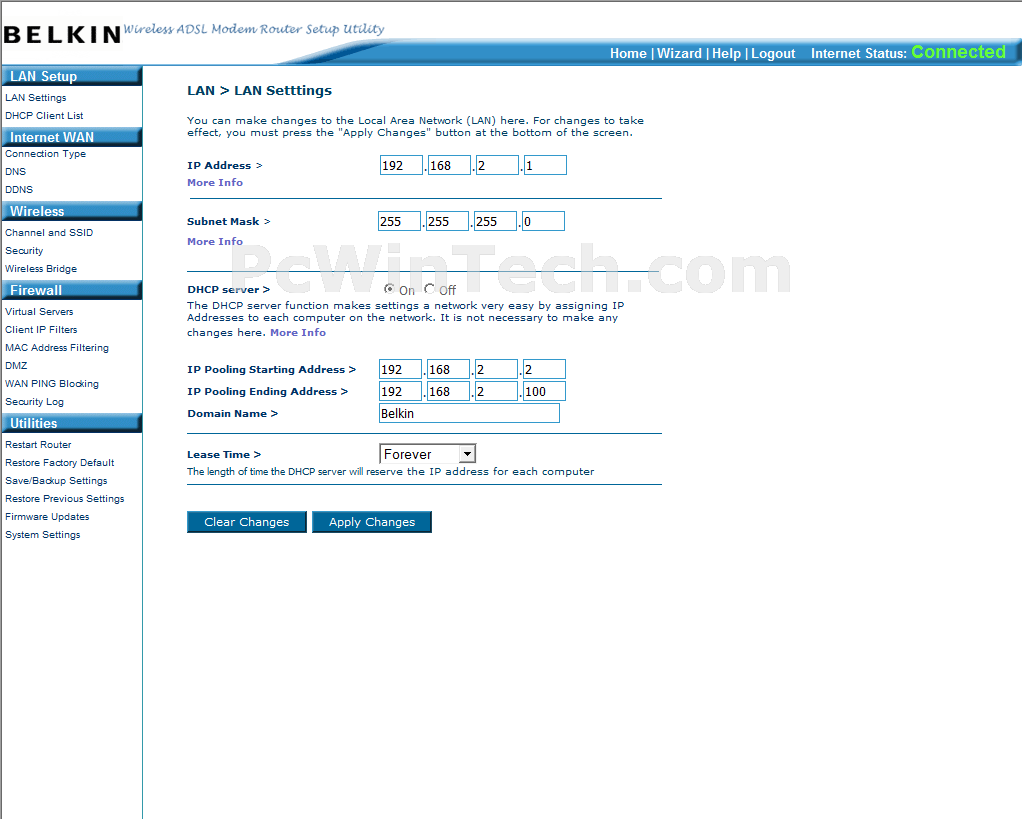Viewport: 1022px width, 819px height.
Task: Open the Lease Time dropdown
Action: (x=428, y=453)
